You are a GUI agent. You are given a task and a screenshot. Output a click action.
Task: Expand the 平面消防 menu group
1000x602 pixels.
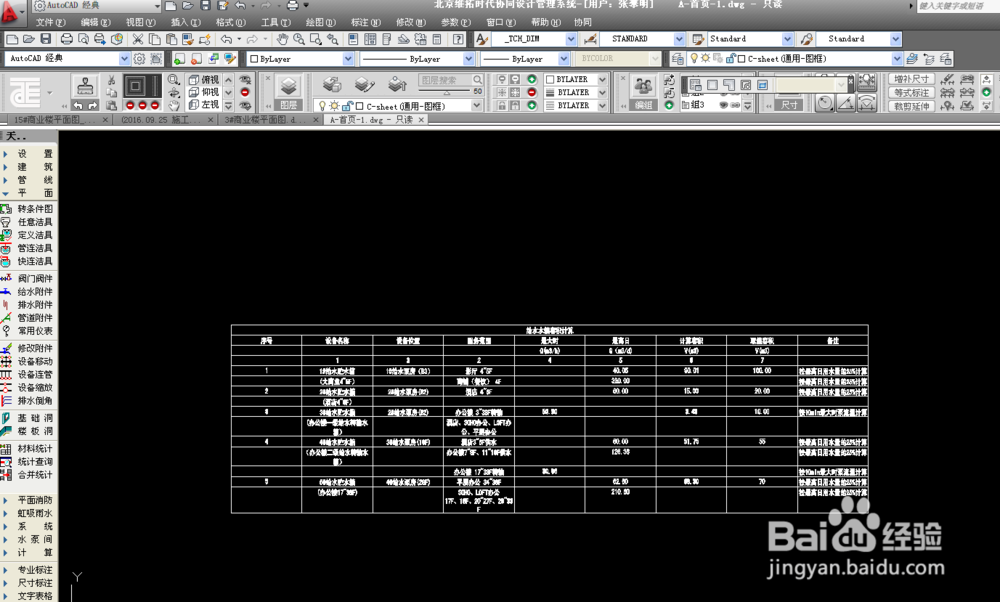click(x=29, y=501)
